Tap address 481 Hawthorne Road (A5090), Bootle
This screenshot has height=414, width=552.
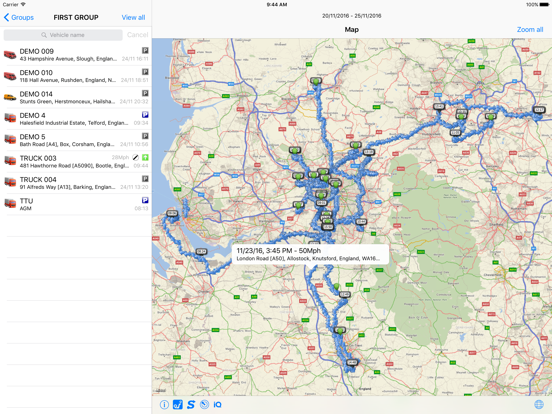[x=74, y=166]
